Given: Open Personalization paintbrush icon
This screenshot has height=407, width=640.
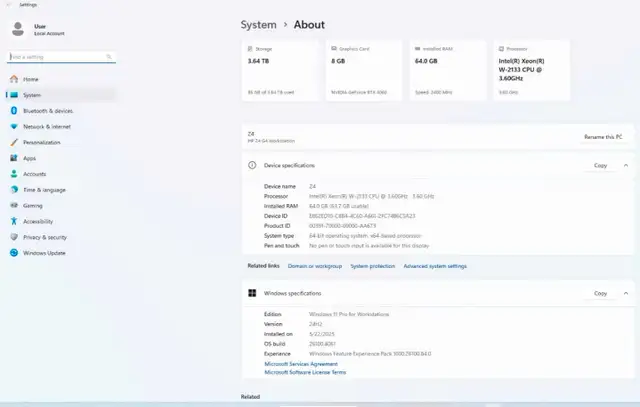Looking at the screenshot, I should tap(14, 142).
